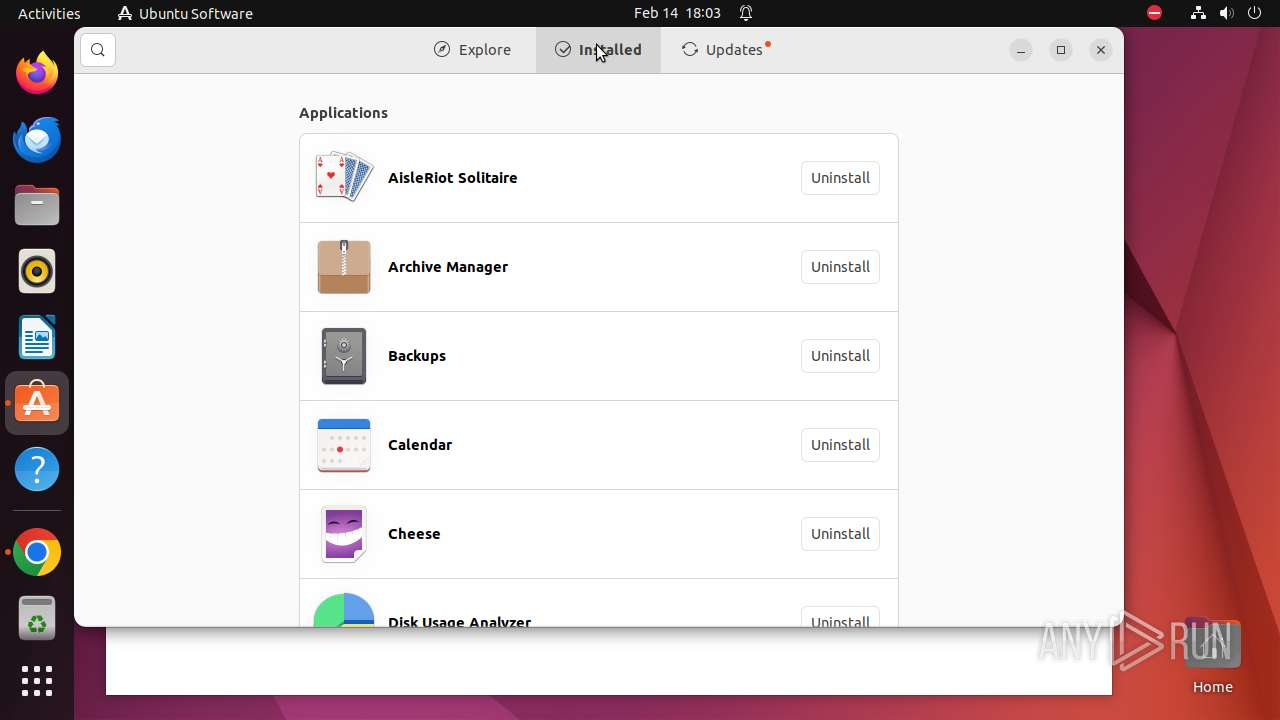Open the Activities overview

click(49, 13)
